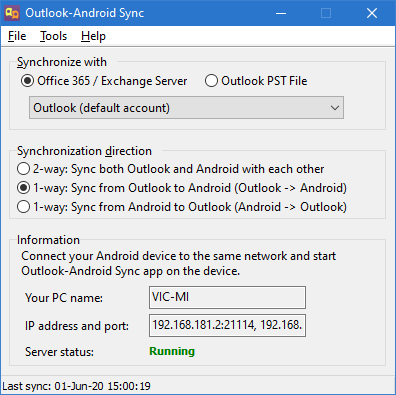Close the Outlook-Android Sync window
Image resolution: width=396 pixels, height=395 pixels.
click(372, 13)
